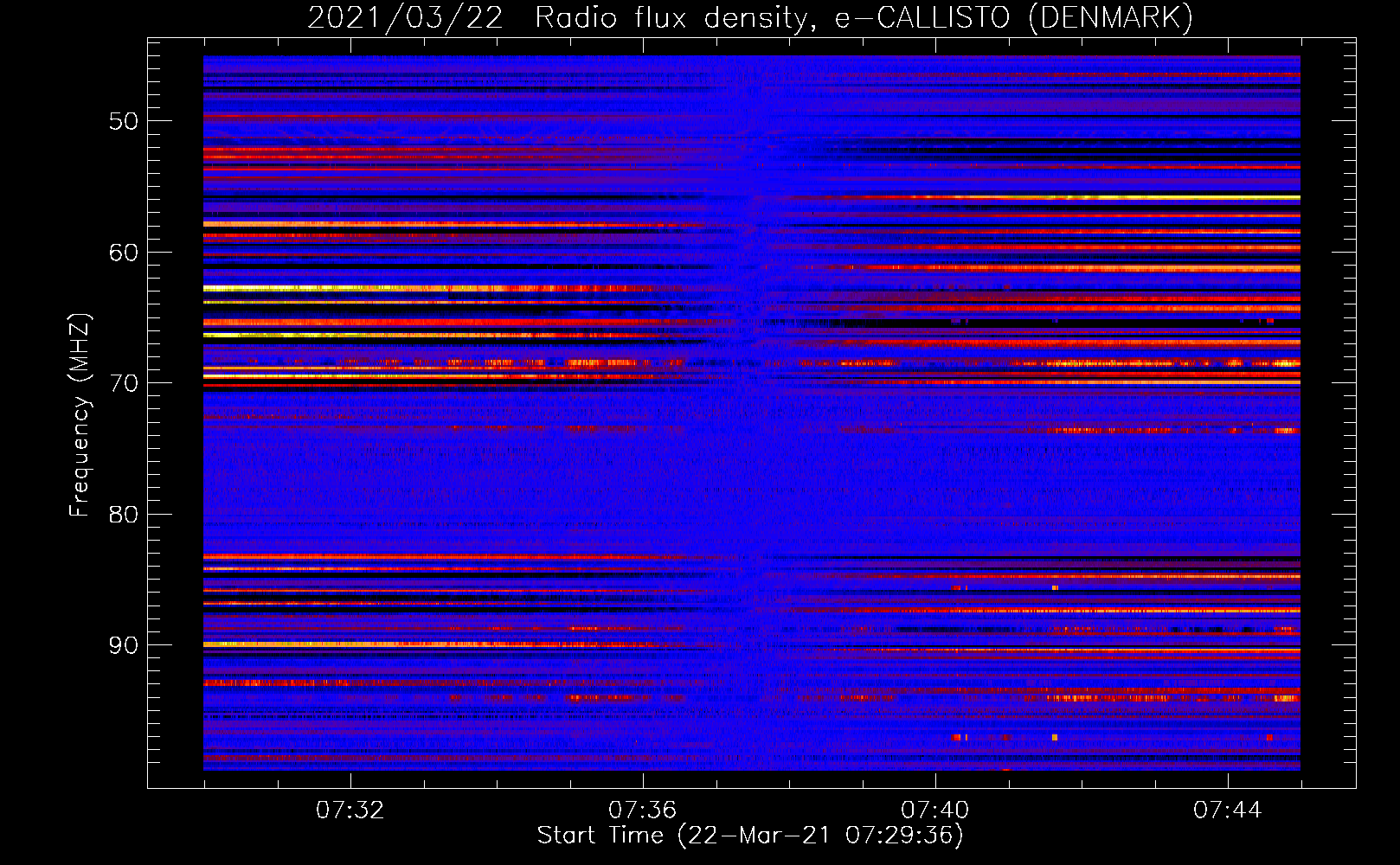The width and height of the screenshot is (1400, 865).
Task: Click the 80 MHz frequency tick label
Action: pos(124,515)
